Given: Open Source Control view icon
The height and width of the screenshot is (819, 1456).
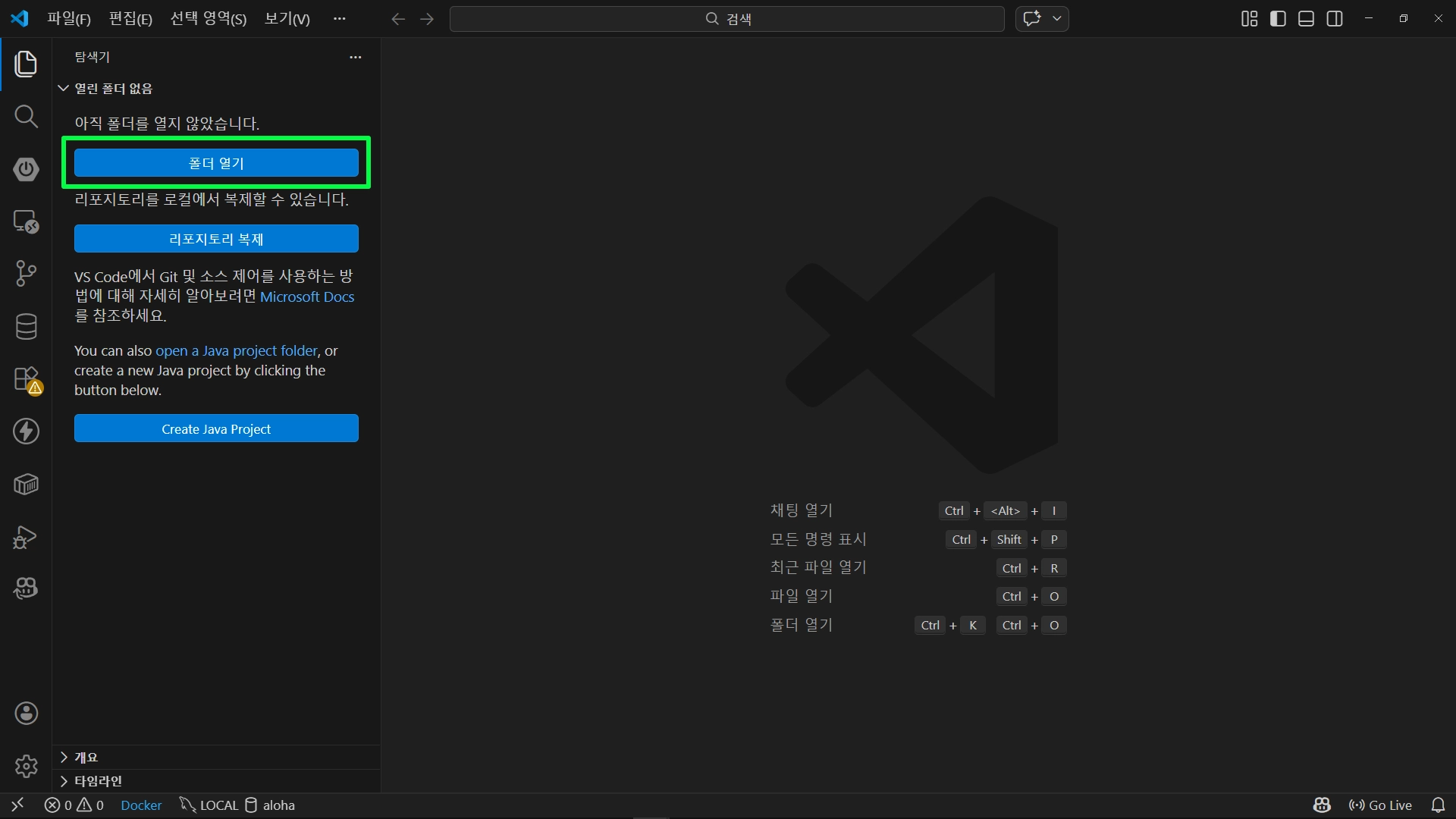Looking at the screenshot, I should click(26, 274).
